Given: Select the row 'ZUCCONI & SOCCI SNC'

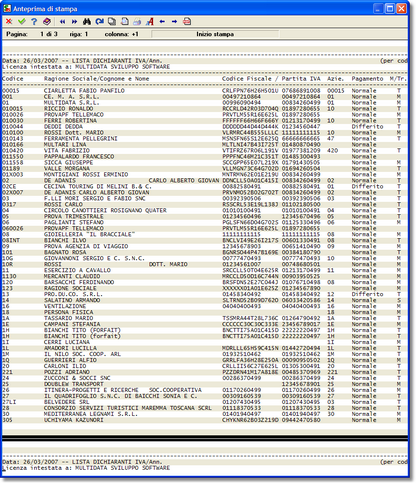Looking at the screenshot, I should coord(205,378).
